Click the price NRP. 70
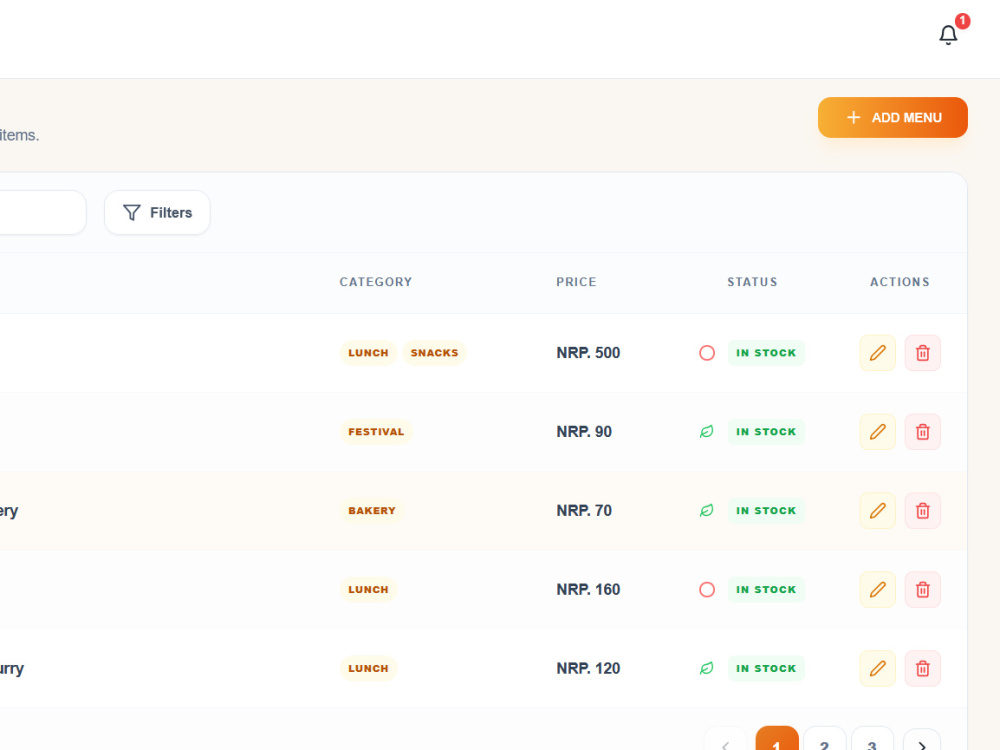 point(584,511)
